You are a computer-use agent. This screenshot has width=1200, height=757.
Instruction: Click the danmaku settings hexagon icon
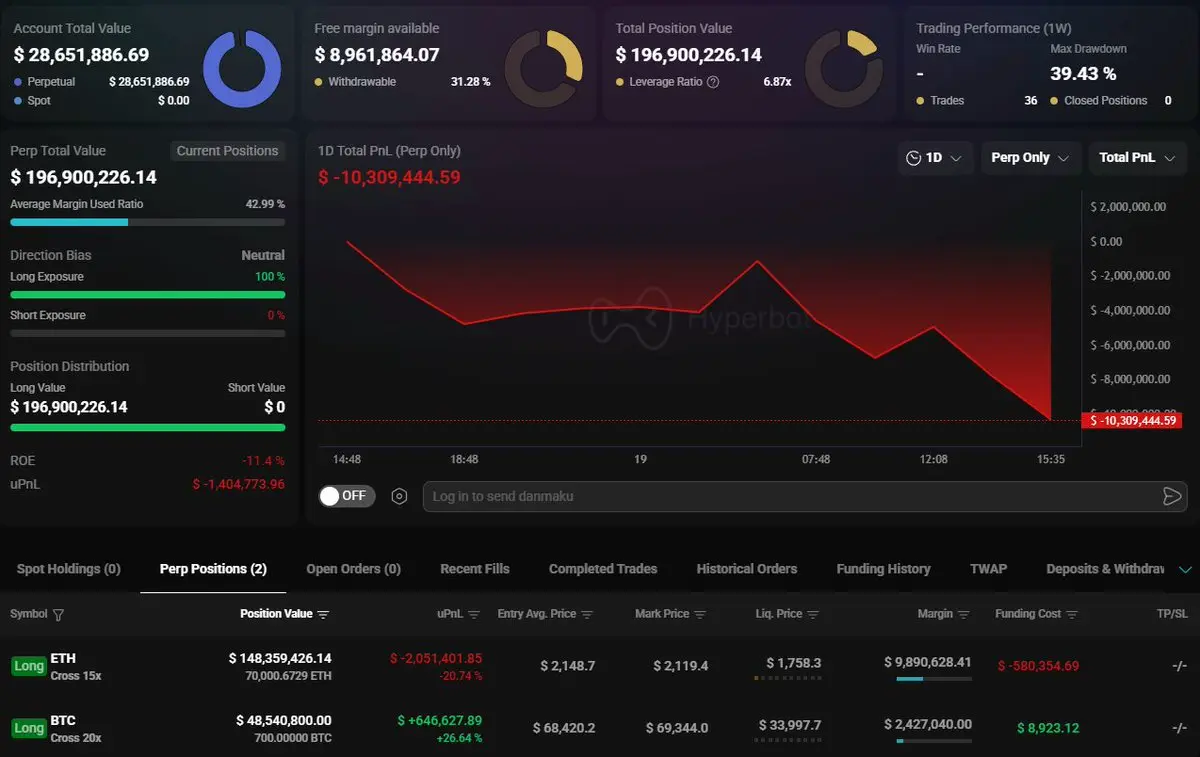[x=399, y=496]
